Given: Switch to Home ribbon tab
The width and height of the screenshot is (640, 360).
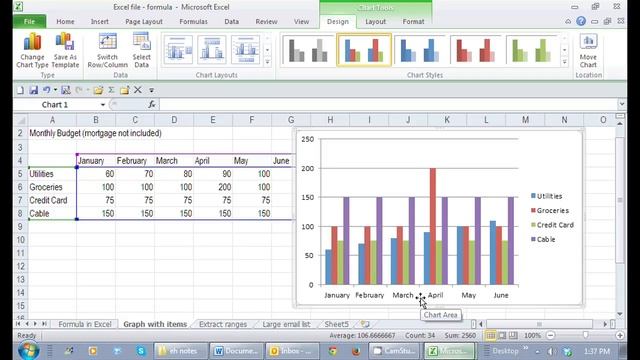Looking at the screenshot, I should (65, 22).
